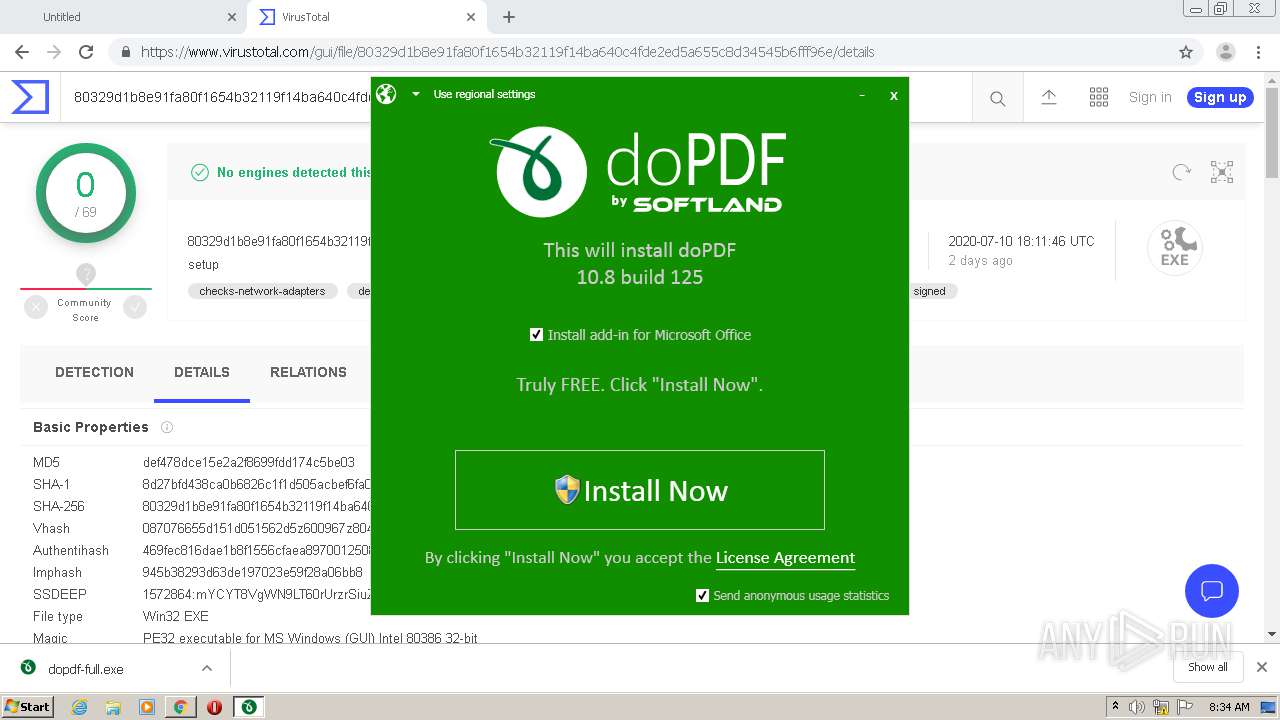This screenshot has height=720, width=1280.
Task: Switch to the RELATIONS tab
Action: pos(308,372)
